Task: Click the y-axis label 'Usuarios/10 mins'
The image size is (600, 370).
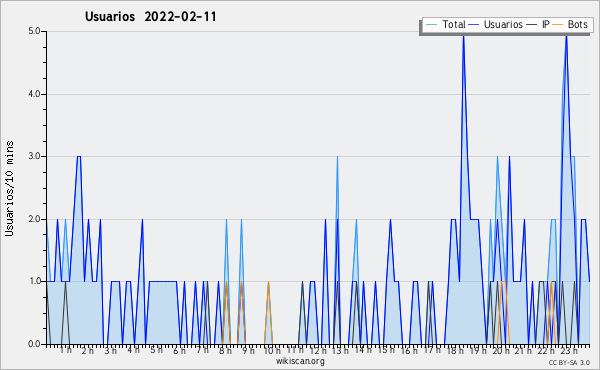Action: point(9,188)
